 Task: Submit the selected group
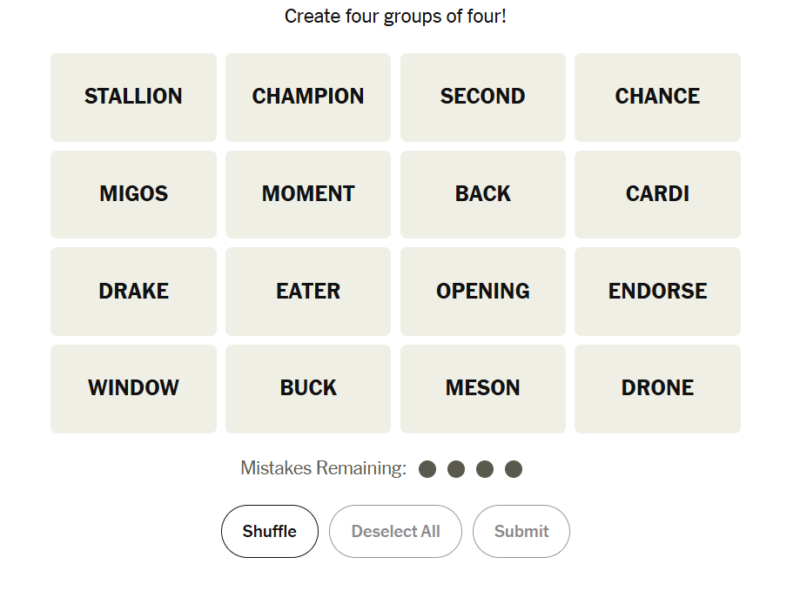click(521, 531)
